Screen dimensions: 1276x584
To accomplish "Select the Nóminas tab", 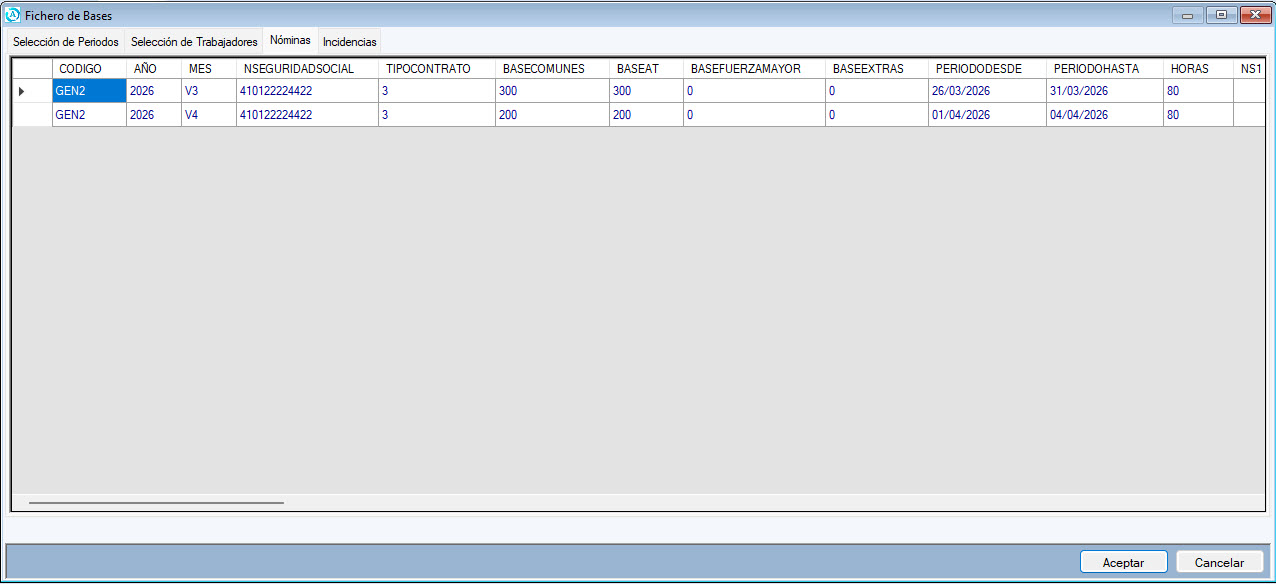I will pyautogui.click(x=290, y=41).
